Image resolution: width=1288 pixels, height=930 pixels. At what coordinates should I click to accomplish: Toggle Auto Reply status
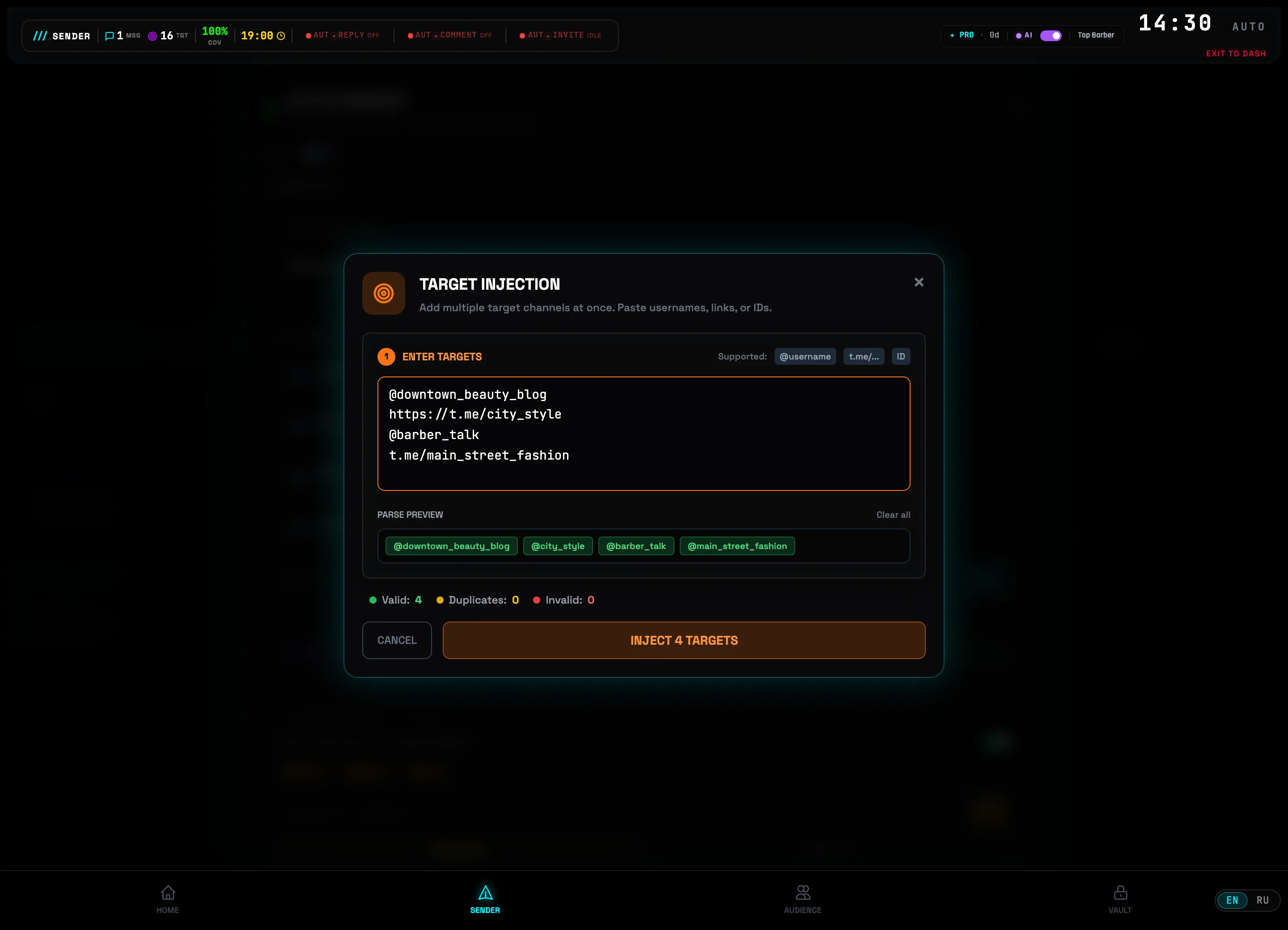tap(343, 35)
